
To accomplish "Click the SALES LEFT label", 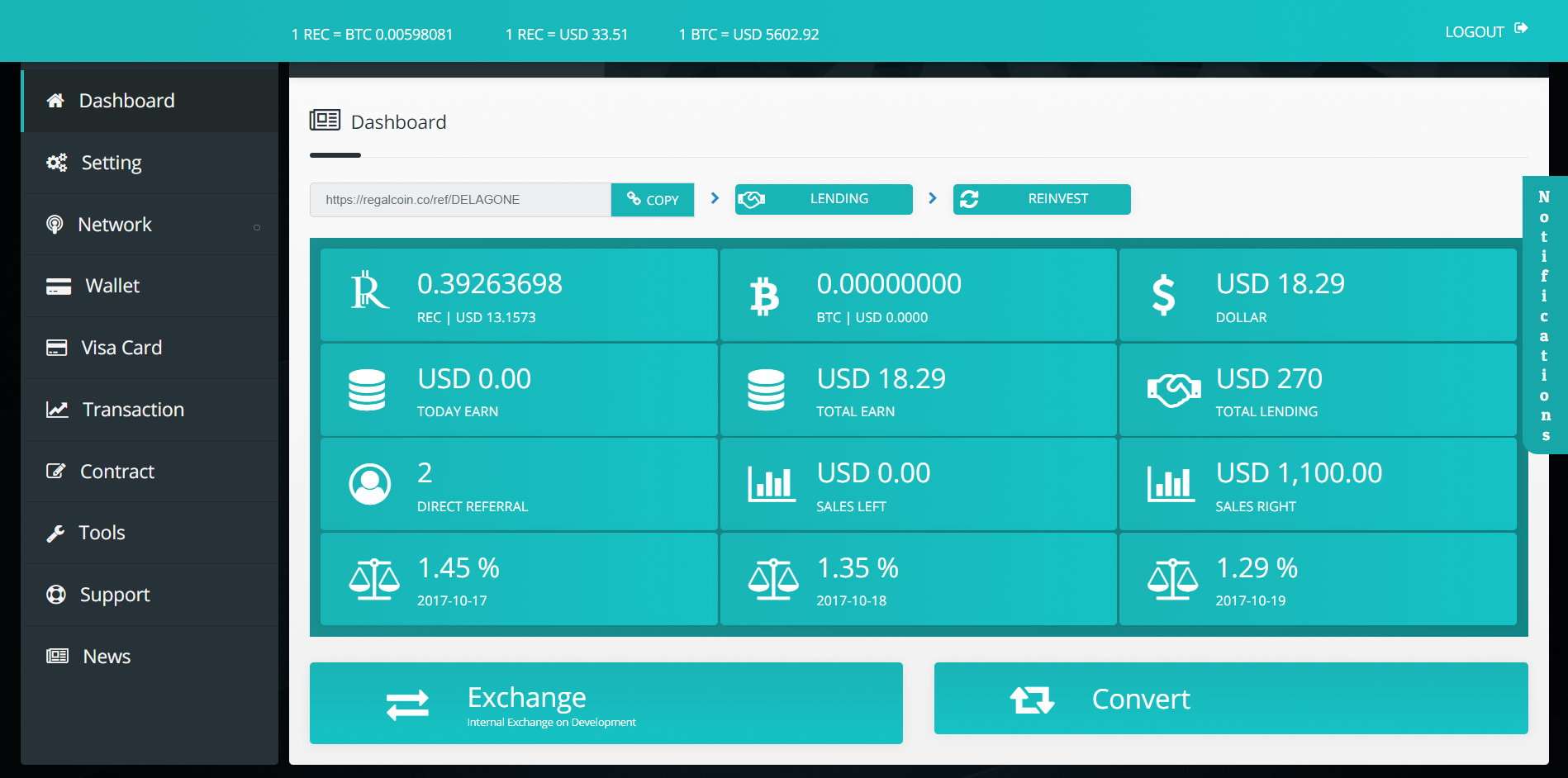I will (x=851, y=507).
